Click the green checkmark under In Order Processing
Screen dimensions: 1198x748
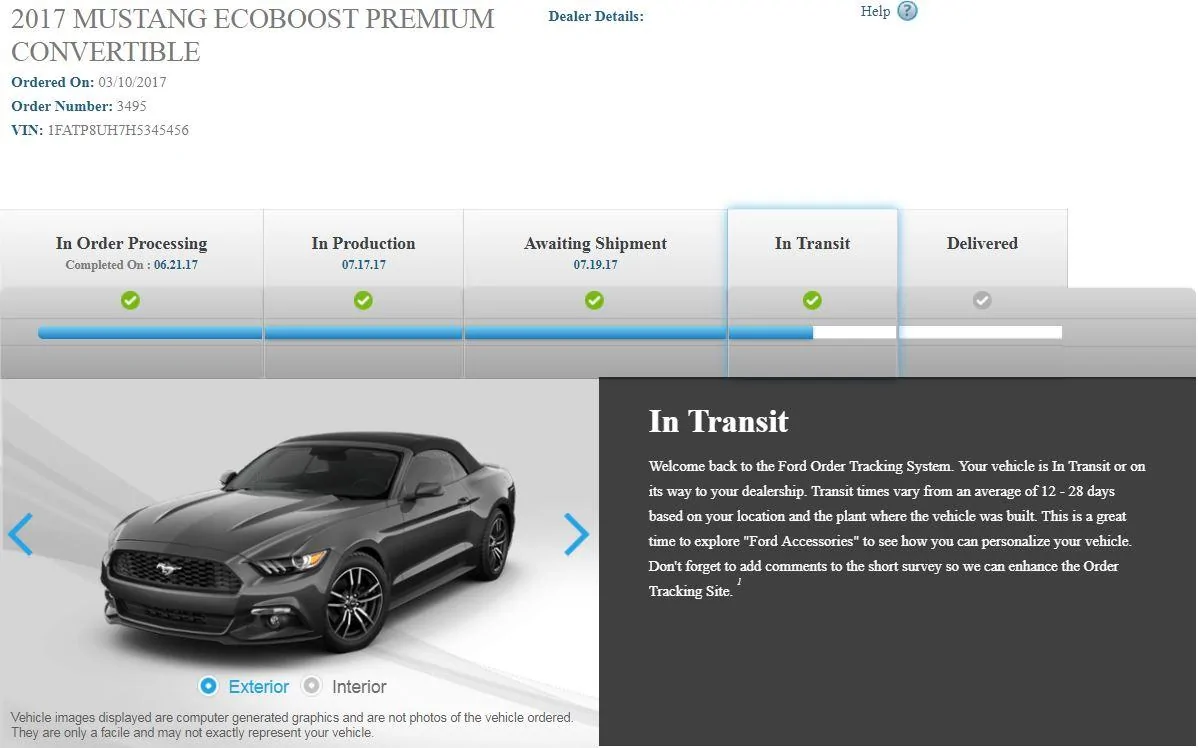coord(131,300)
